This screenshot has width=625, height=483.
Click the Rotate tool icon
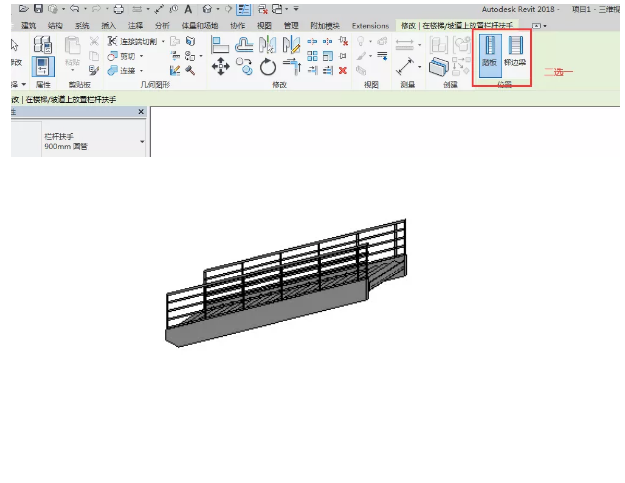(x=268, y=68)
